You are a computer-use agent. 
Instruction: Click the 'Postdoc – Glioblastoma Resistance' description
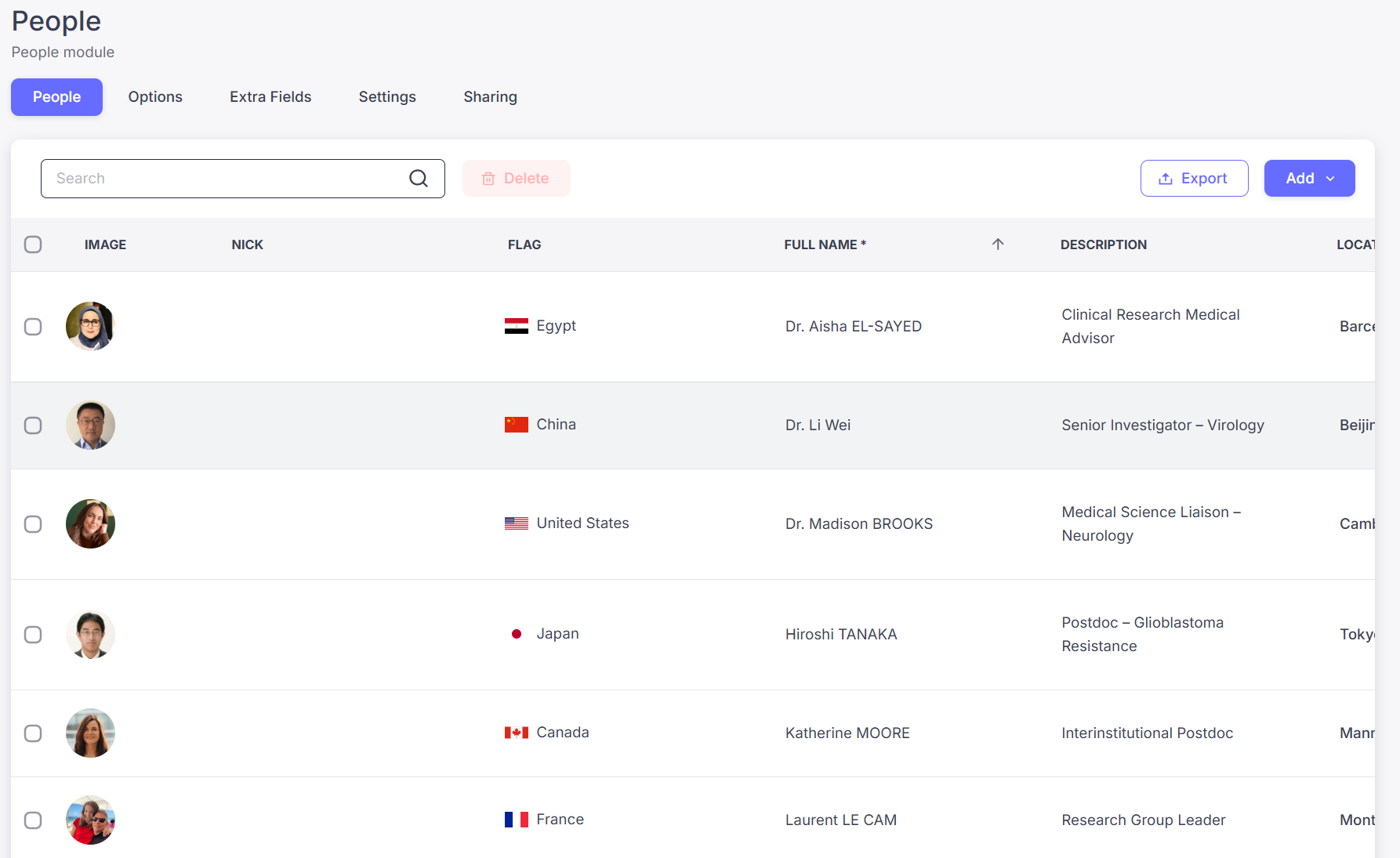[x=1142, y=635]
